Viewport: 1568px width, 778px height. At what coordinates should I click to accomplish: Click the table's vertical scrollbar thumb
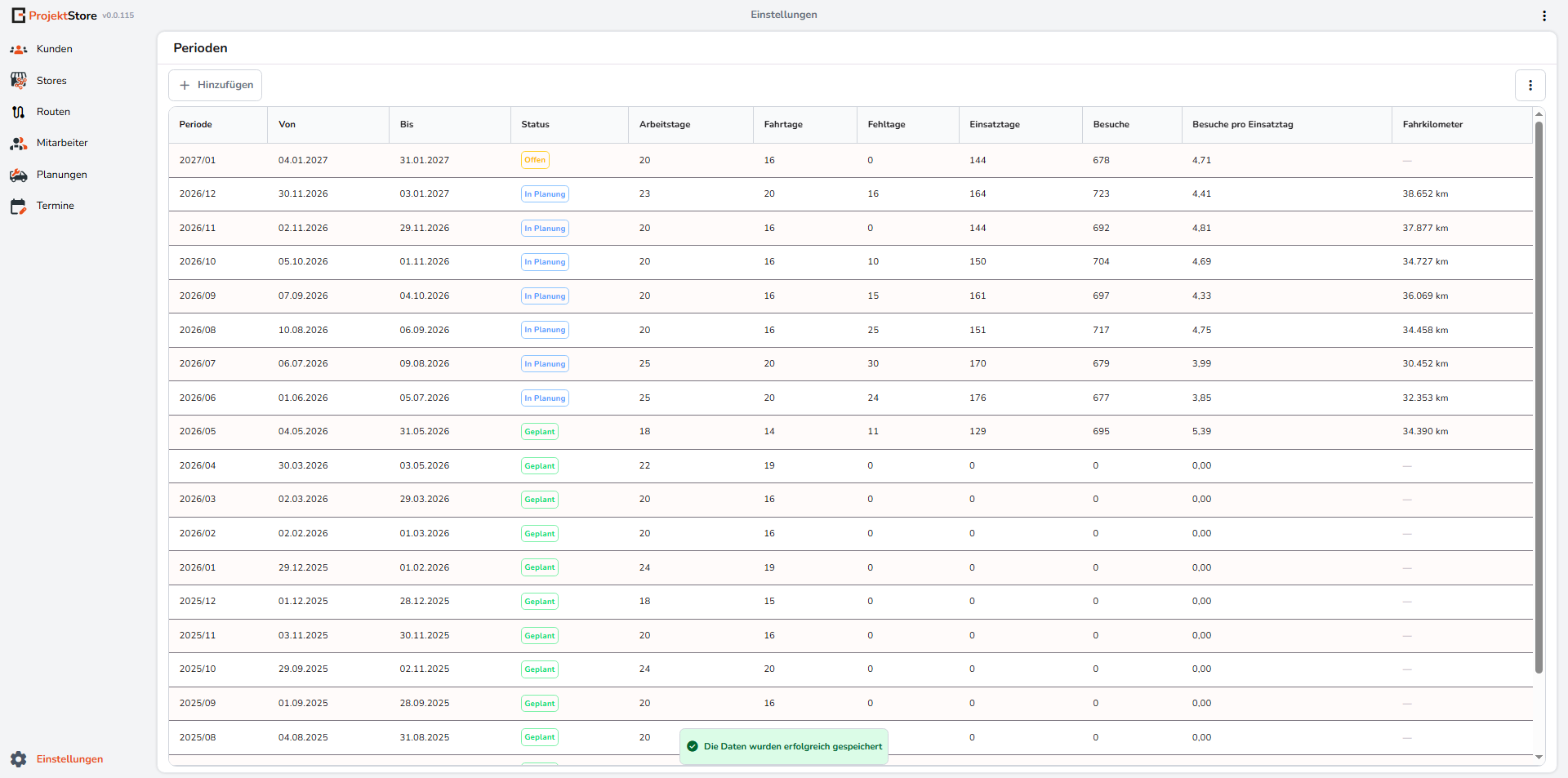1539,398
